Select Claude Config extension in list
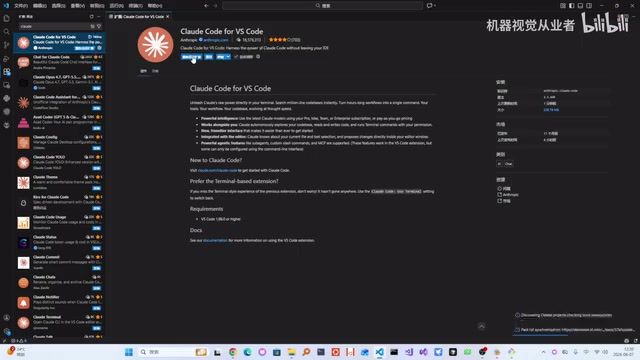 (59, 142)
